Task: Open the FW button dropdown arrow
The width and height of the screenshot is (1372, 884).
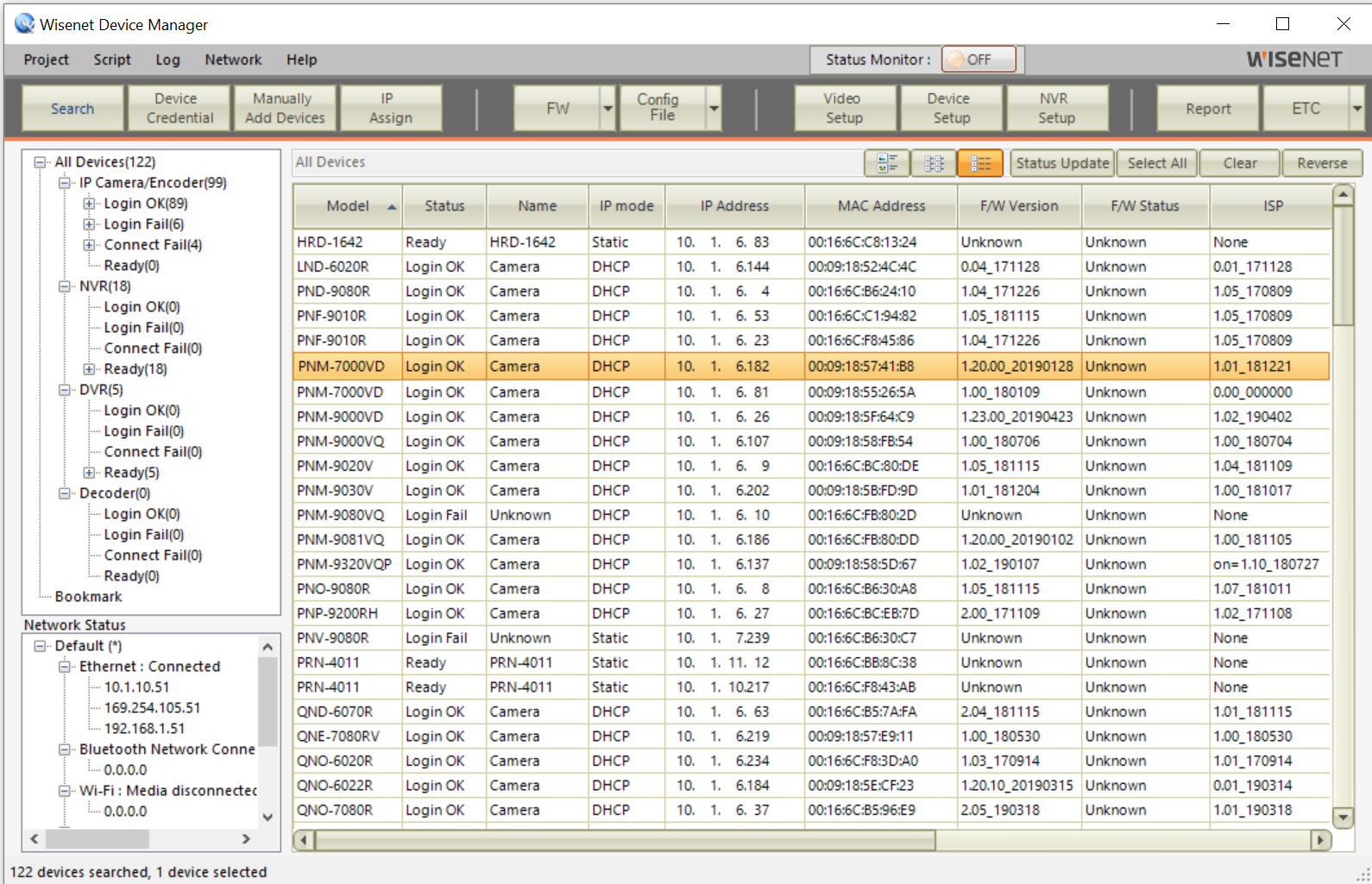Action: pos(607,109)
